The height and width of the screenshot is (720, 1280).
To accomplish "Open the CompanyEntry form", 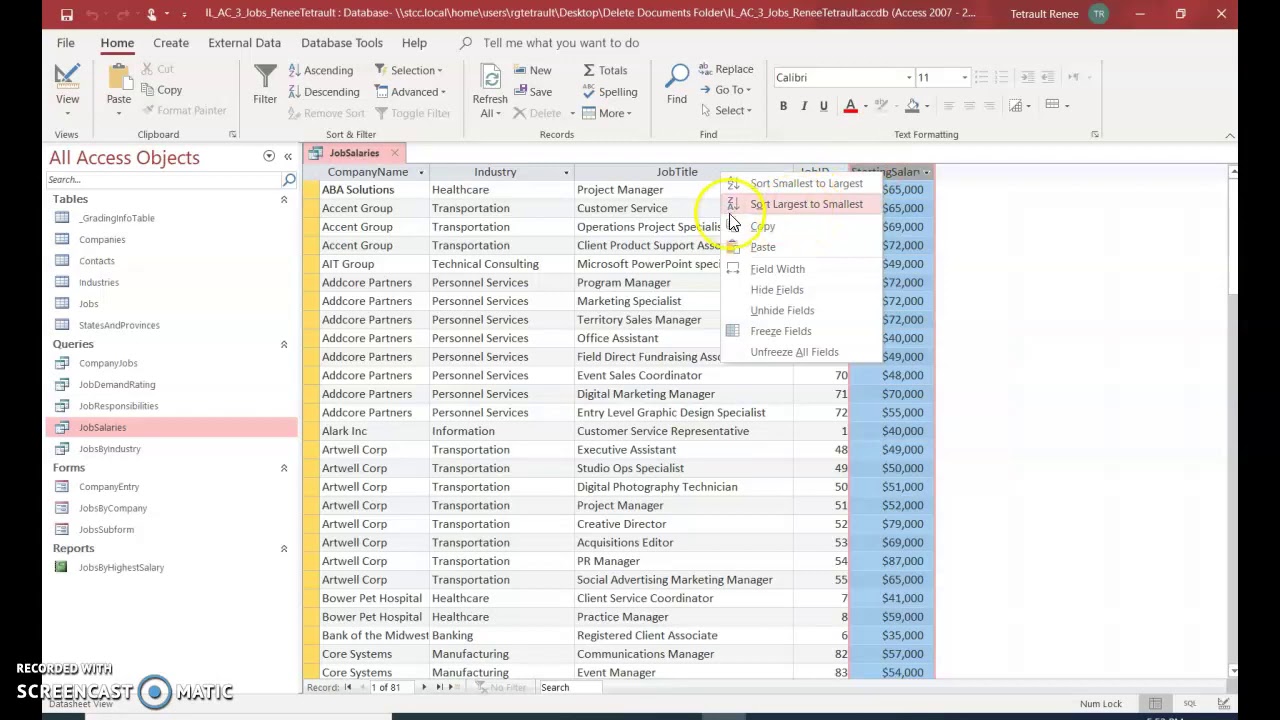I will click(109, 487).
